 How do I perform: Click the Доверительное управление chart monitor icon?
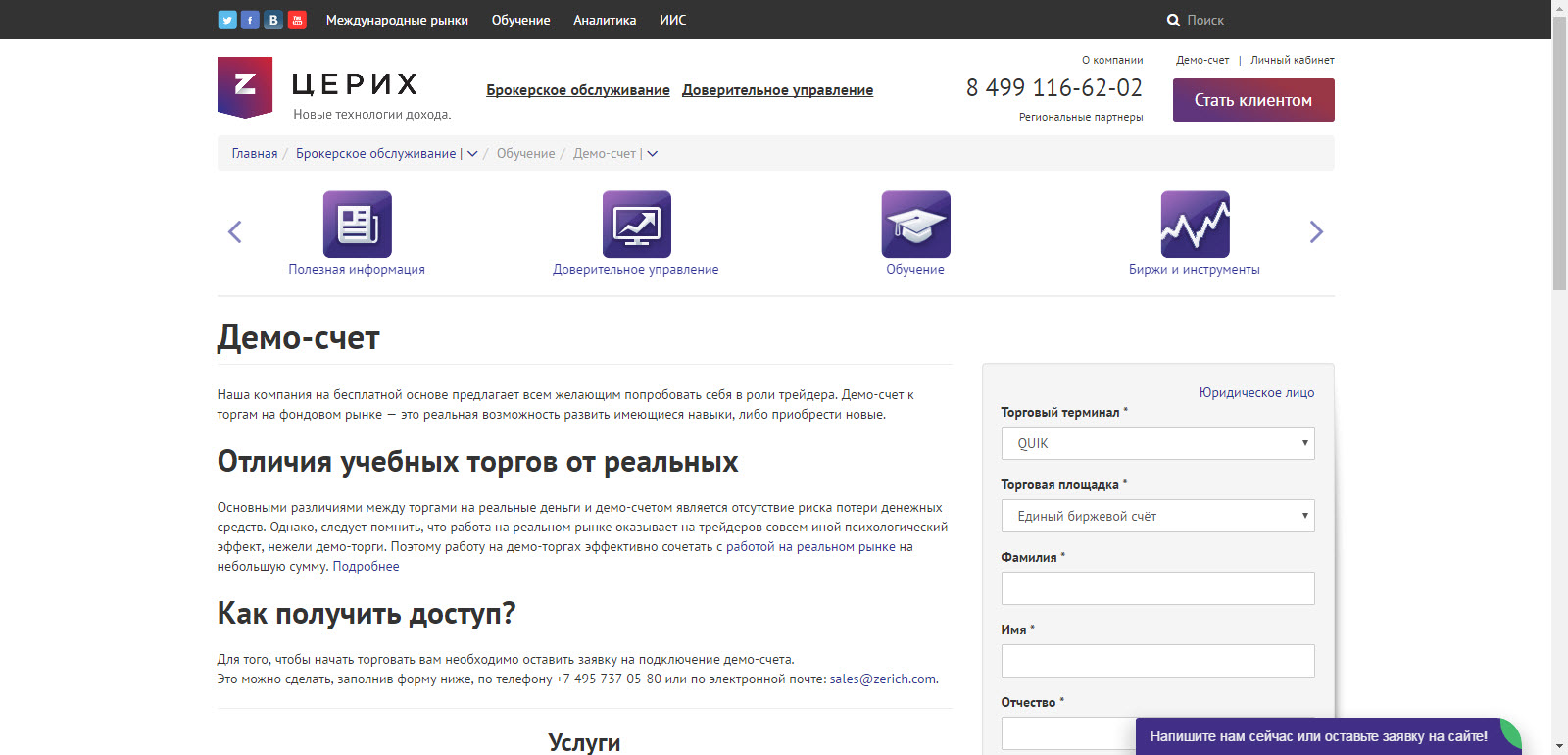click(637, 225)
